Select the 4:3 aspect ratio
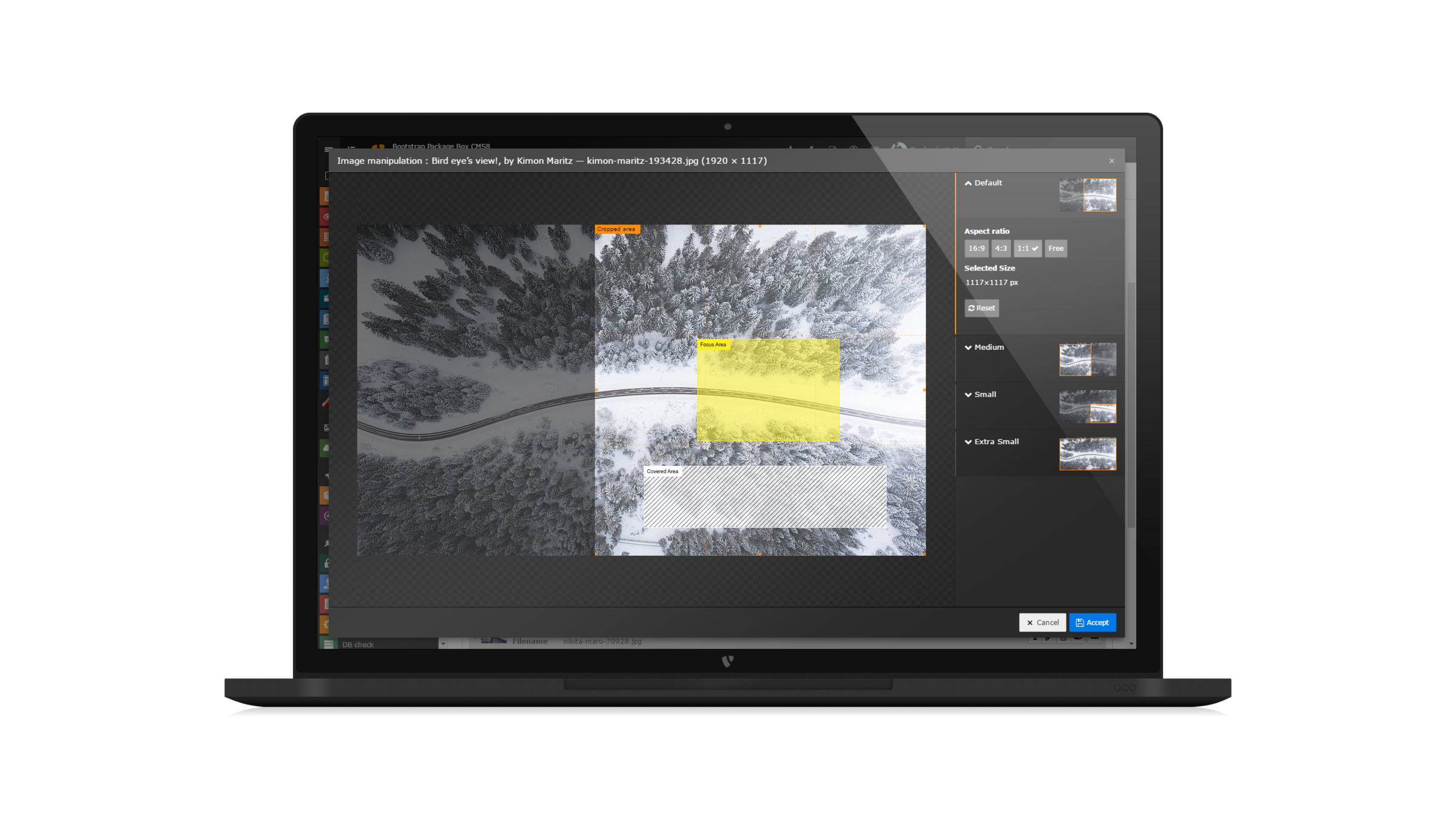This screenshot has height=819, width=1456. point(1000,248)
